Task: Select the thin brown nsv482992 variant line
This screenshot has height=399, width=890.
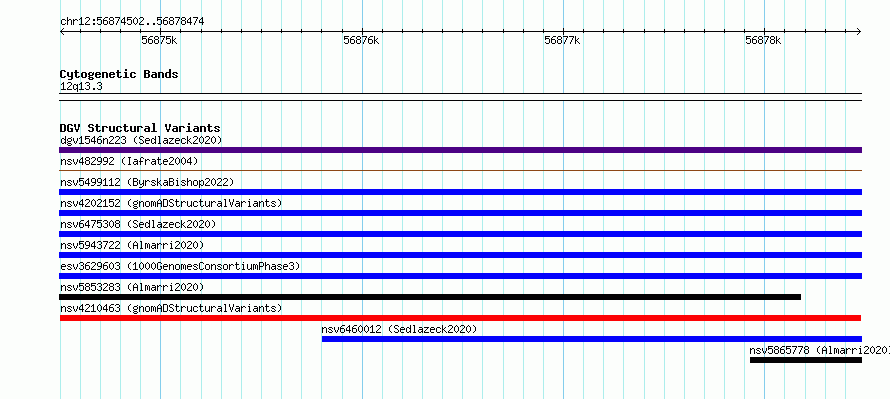Action: [x=460, y=170]
